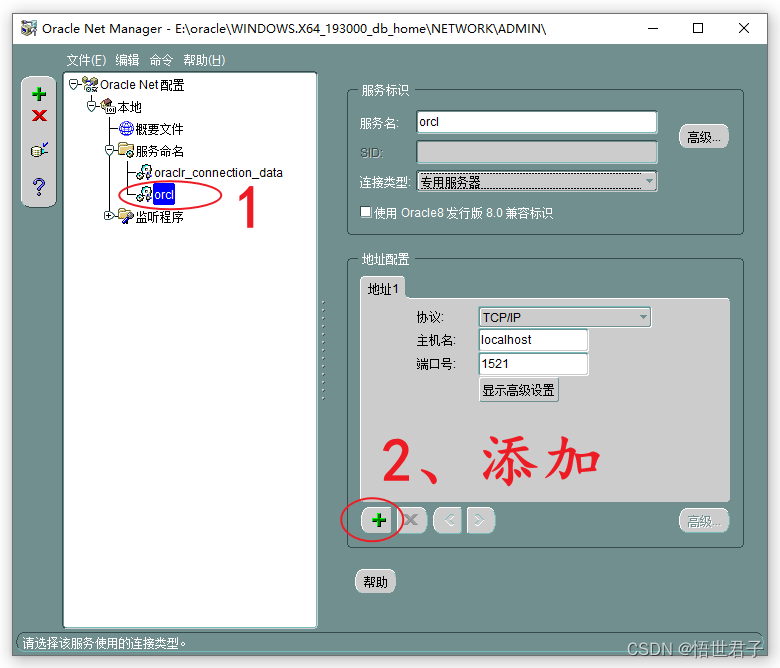
Task: Open the 连接类型 dropdown
Action: click(x=649, y=182)
